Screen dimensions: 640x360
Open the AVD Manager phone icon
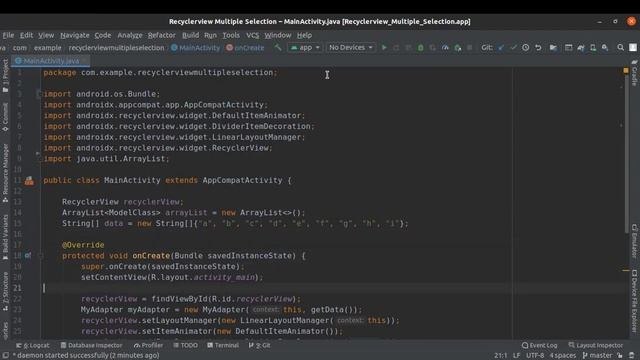click(x=593, y=48)
